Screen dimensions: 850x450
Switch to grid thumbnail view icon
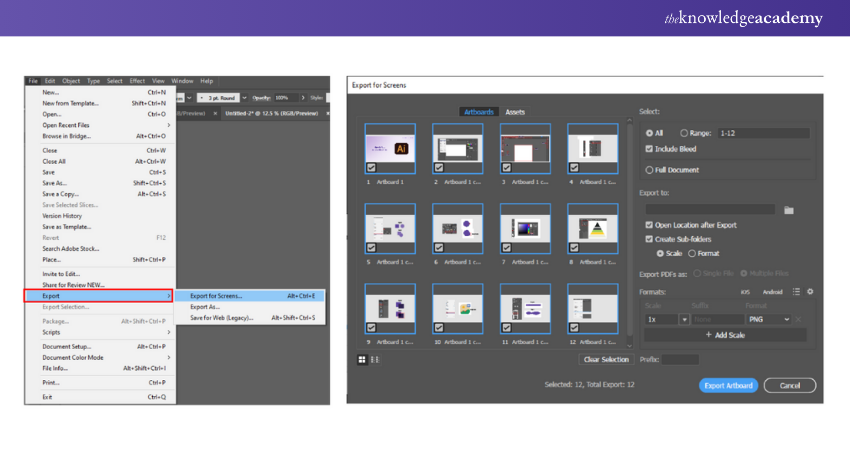point(362,359)
